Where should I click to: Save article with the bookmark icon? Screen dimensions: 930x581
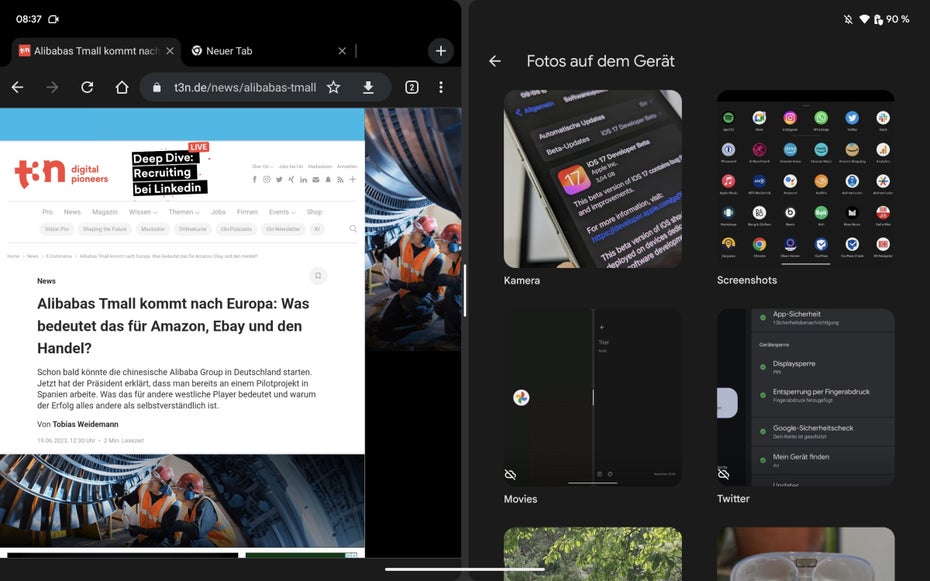[318, 276]
